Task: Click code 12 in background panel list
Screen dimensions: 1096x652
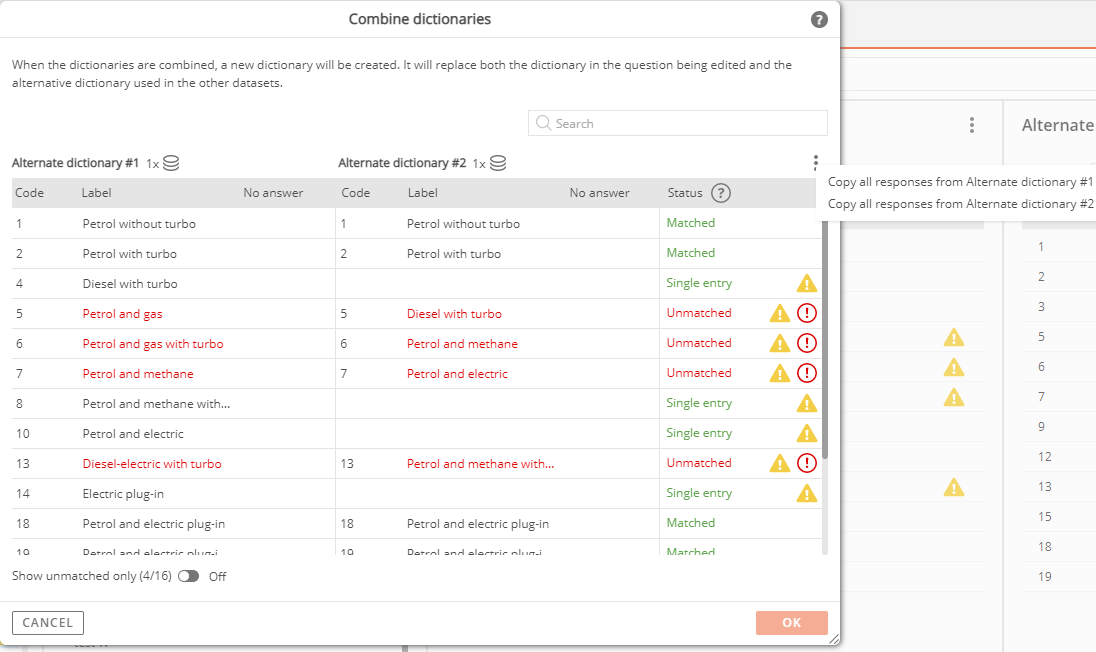Action: coord(1044,456)
